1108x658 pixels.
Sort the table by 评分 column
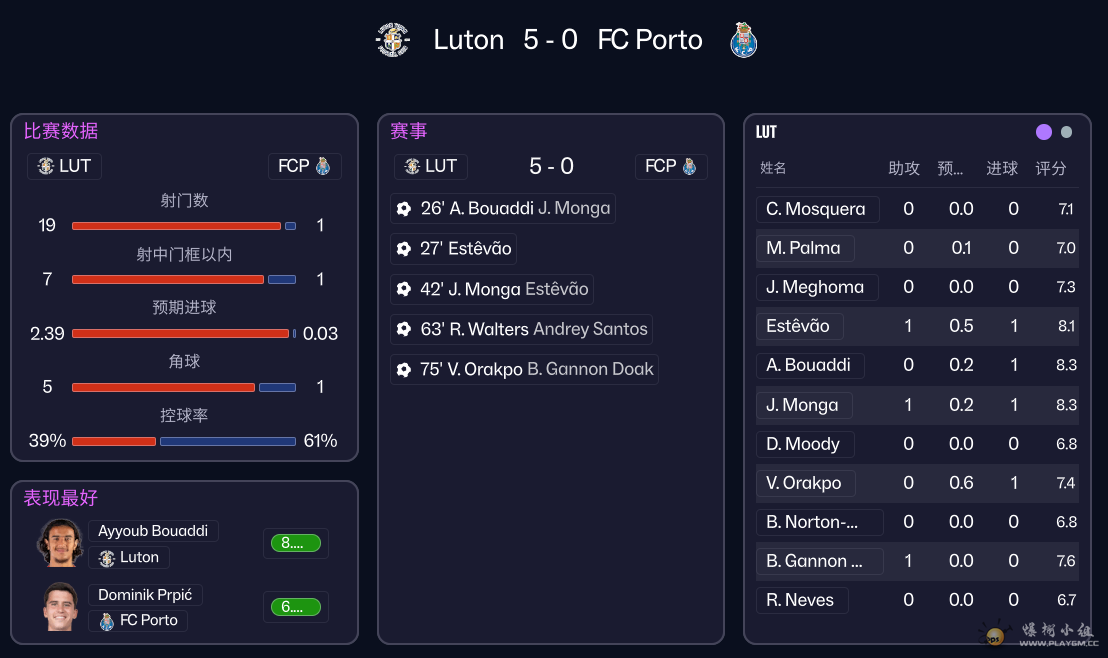point(1051,168)
